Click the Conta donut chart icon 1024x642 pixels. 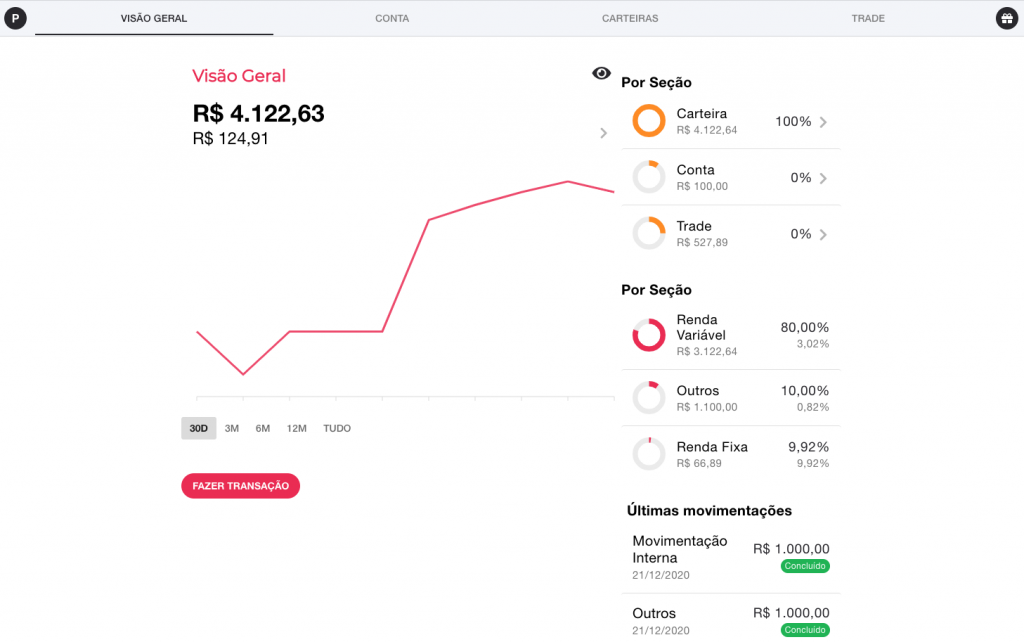pos(649,178)
